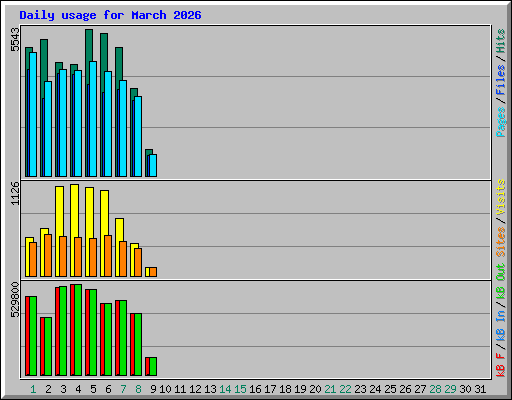Select day 6 on the date axis
Screen dimensions: 512x400
tap(108, 389)
